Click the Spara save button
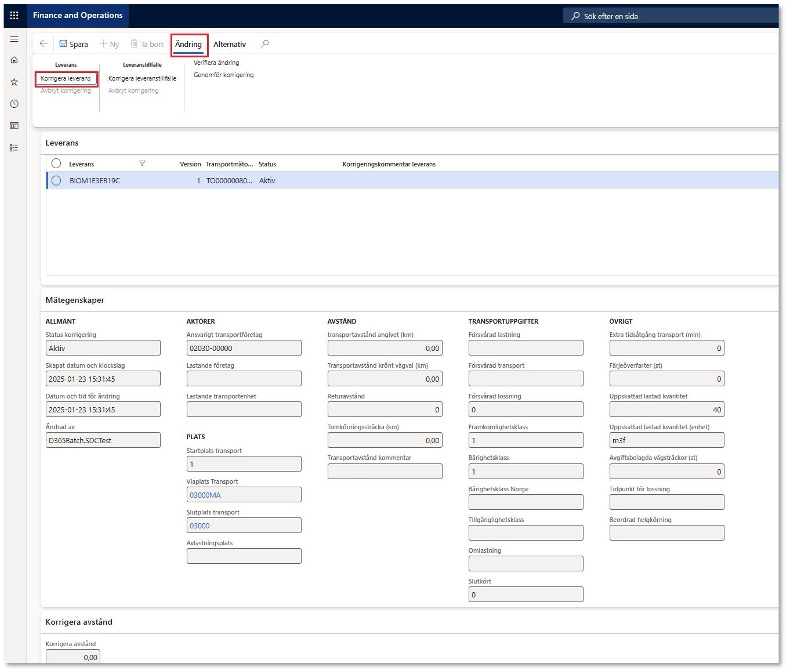Viewport: 788px width, 672px height. click(74, 44)
